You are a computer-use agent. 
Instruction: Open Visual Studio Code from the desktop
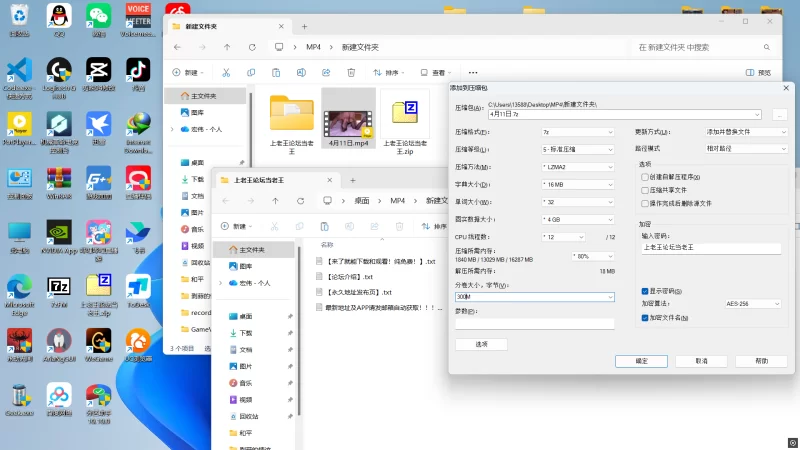[19, 72]
